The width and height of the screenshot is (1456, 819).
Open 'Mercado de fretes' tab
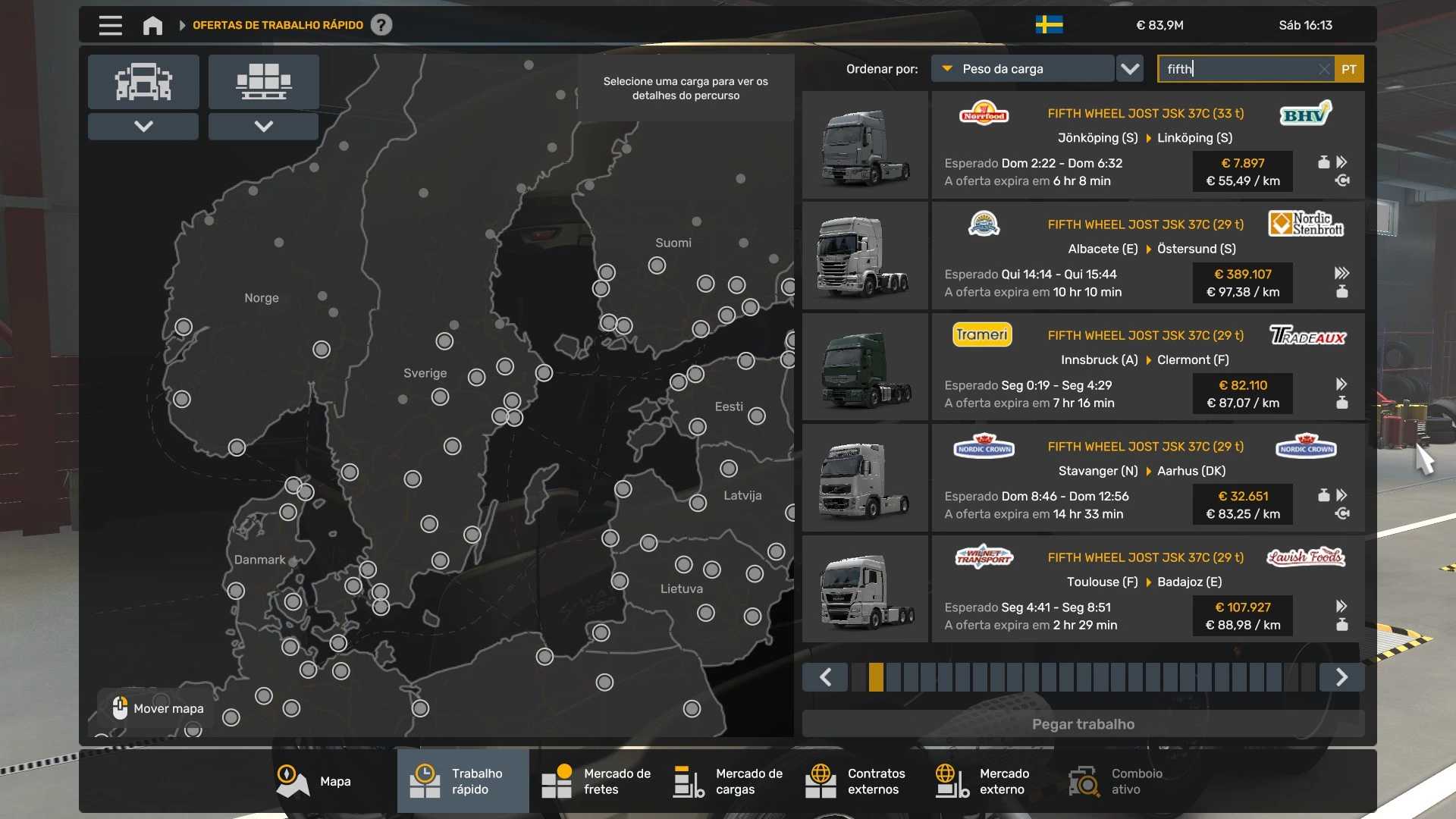coord(595,781)
